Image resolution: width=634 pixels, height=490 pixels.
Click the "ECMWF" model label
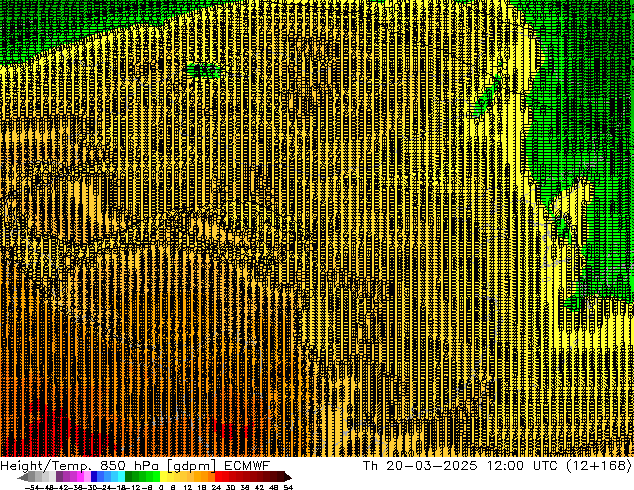tap(247, 466)
